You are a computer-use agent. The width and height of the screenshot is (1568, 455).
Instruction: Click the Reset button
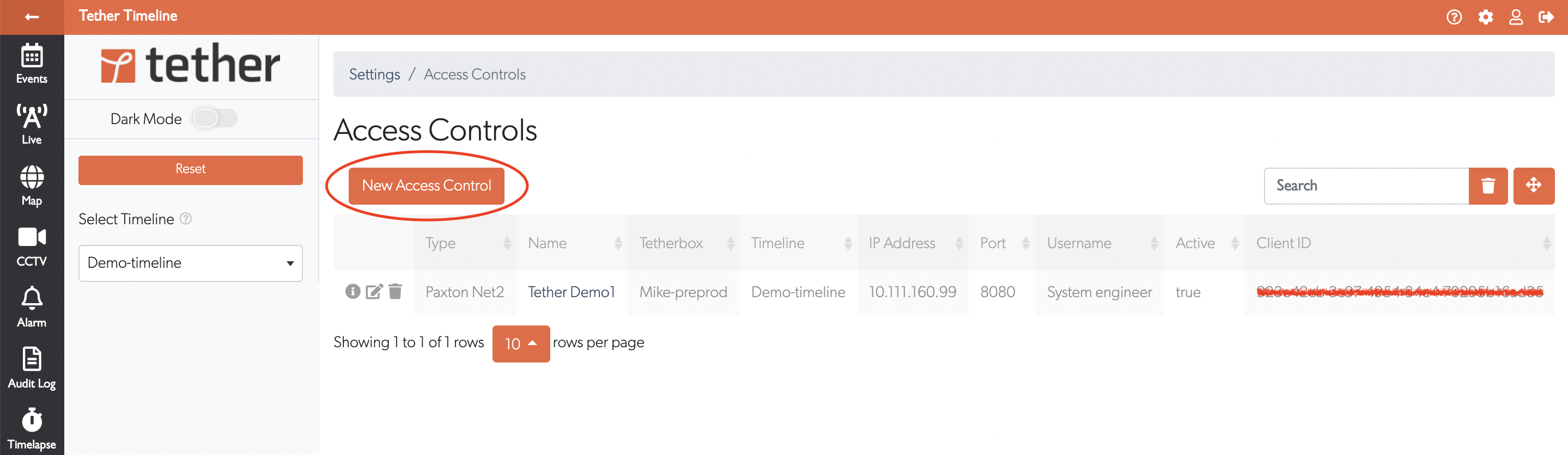(x=190, y=170)
